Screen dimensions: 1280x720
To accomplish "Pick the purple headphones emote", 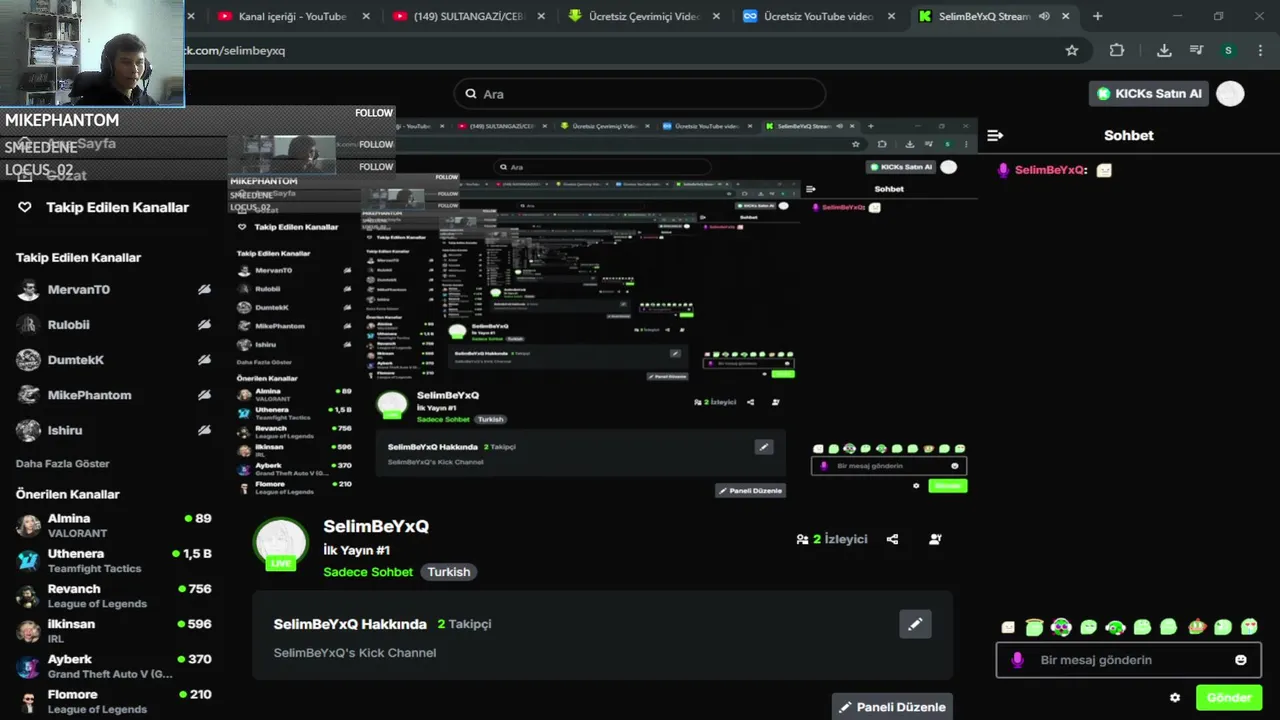I will 1061,627.
